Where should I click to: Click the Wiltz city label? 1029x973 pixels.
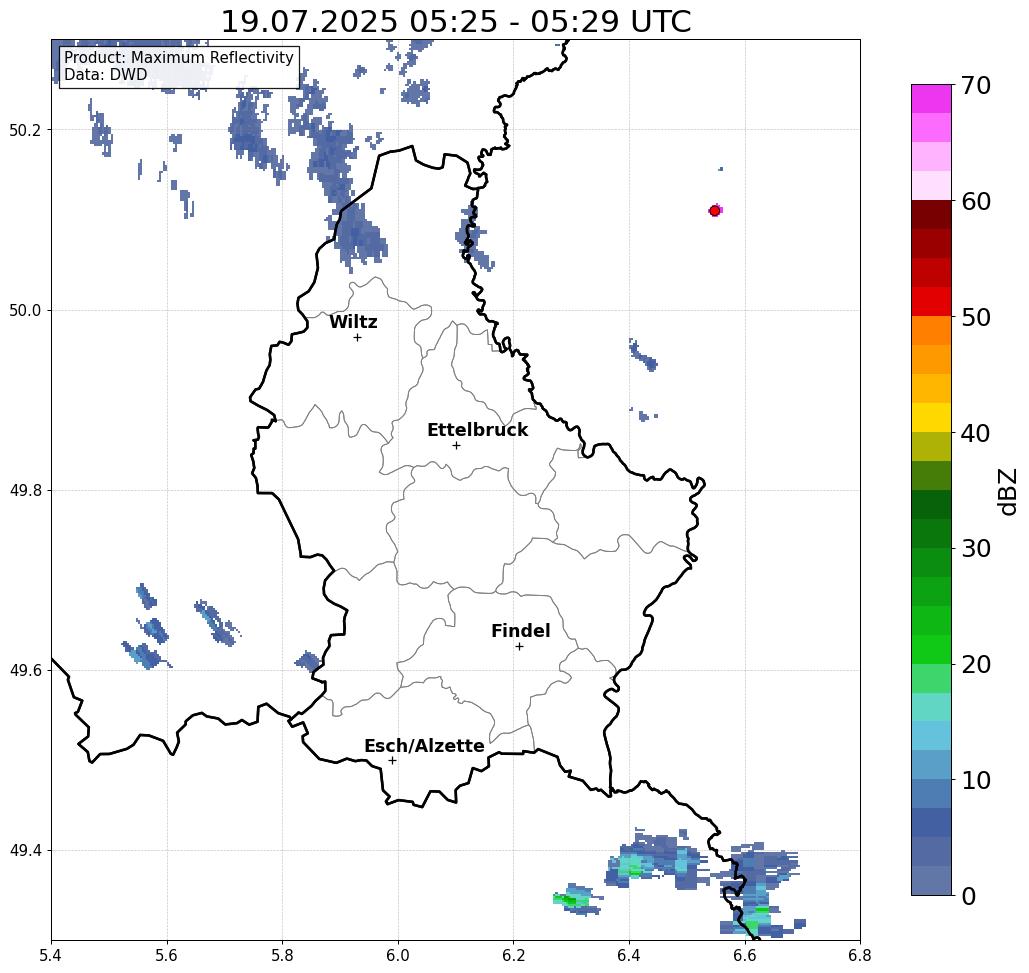[353, 322]
